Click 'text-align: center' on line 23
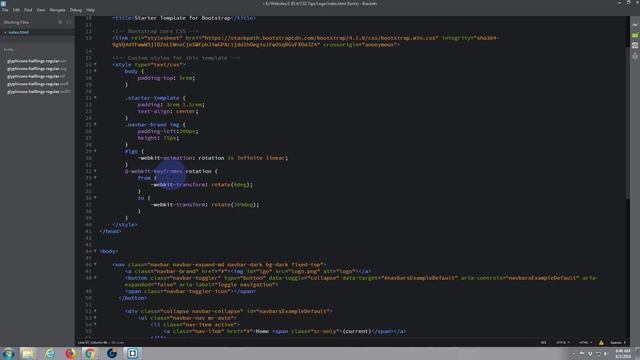 point(168,111)
